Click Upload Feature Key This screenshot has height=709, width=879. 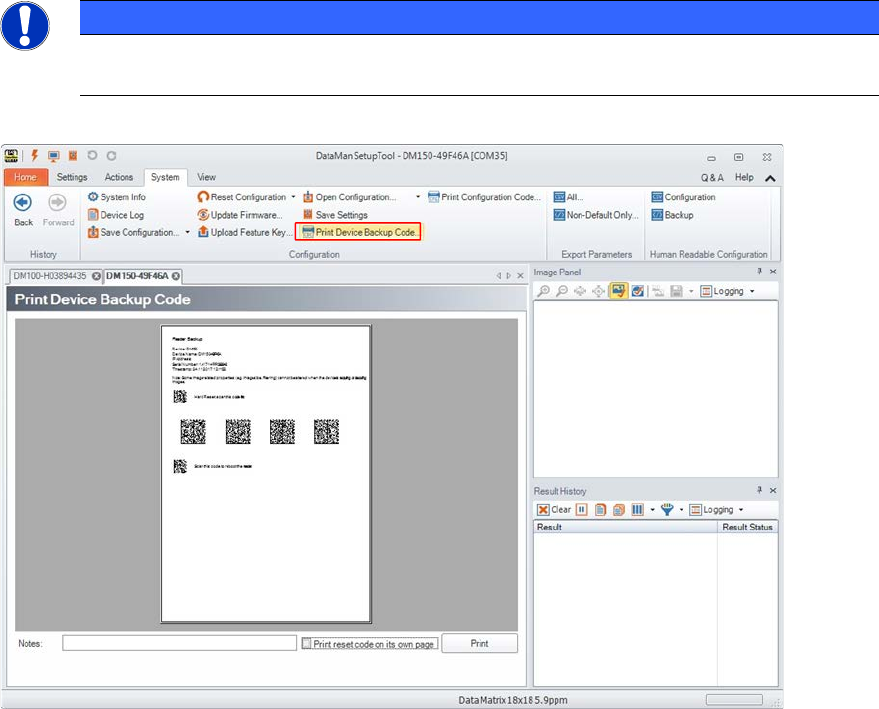click(245, 232)
